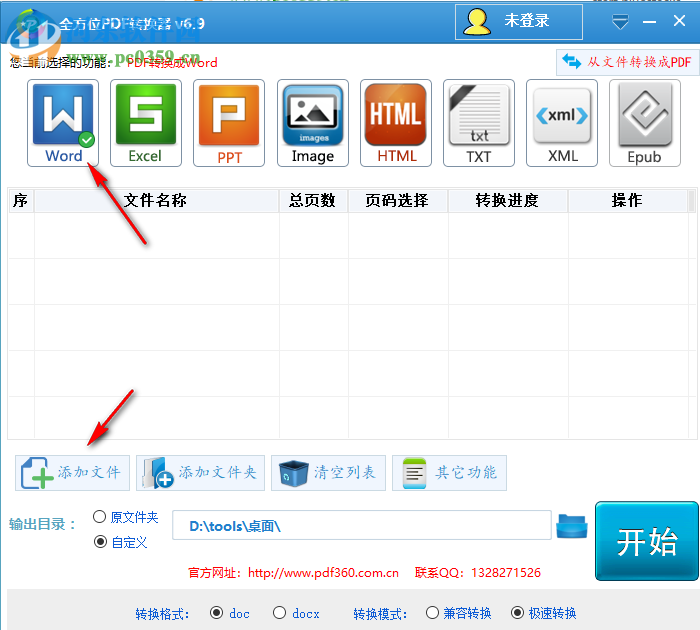Minimize the PDF converter window
The image size is (700, 630).
pyautogui.click(x=650, y=21)
